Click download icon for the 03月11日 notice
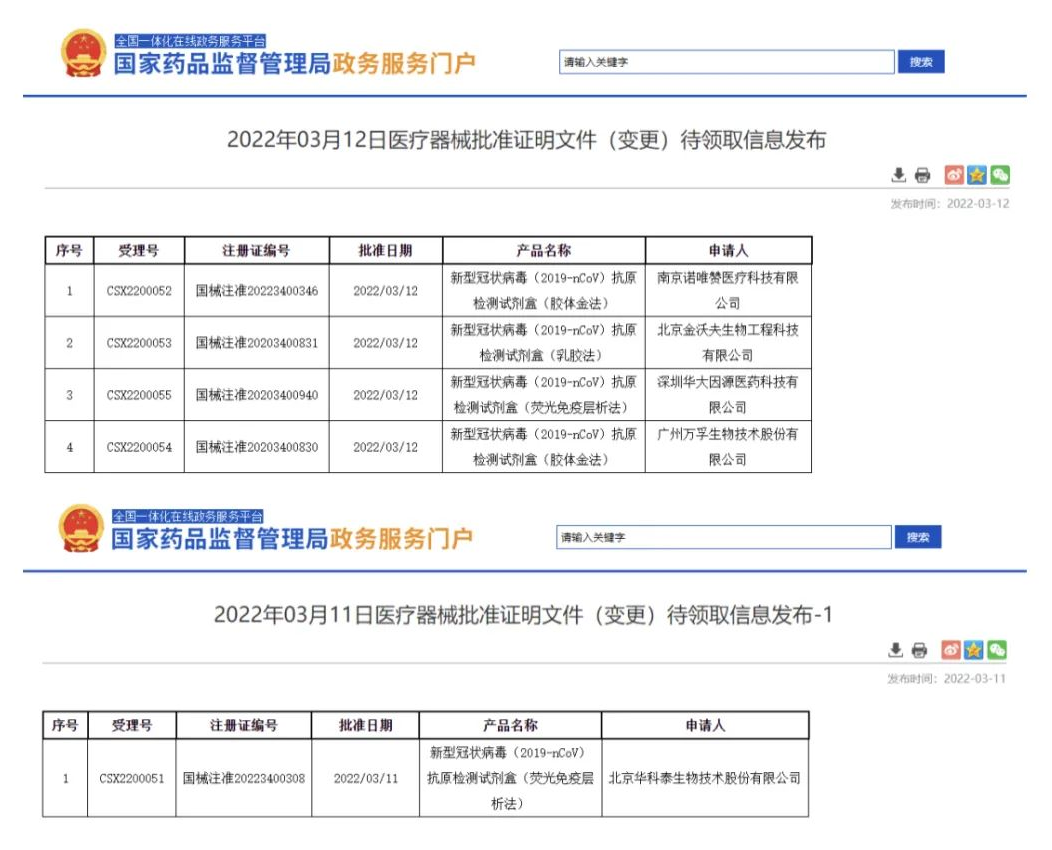The width and height of the screenshot is (1052, 850). (x=896, y=650)
